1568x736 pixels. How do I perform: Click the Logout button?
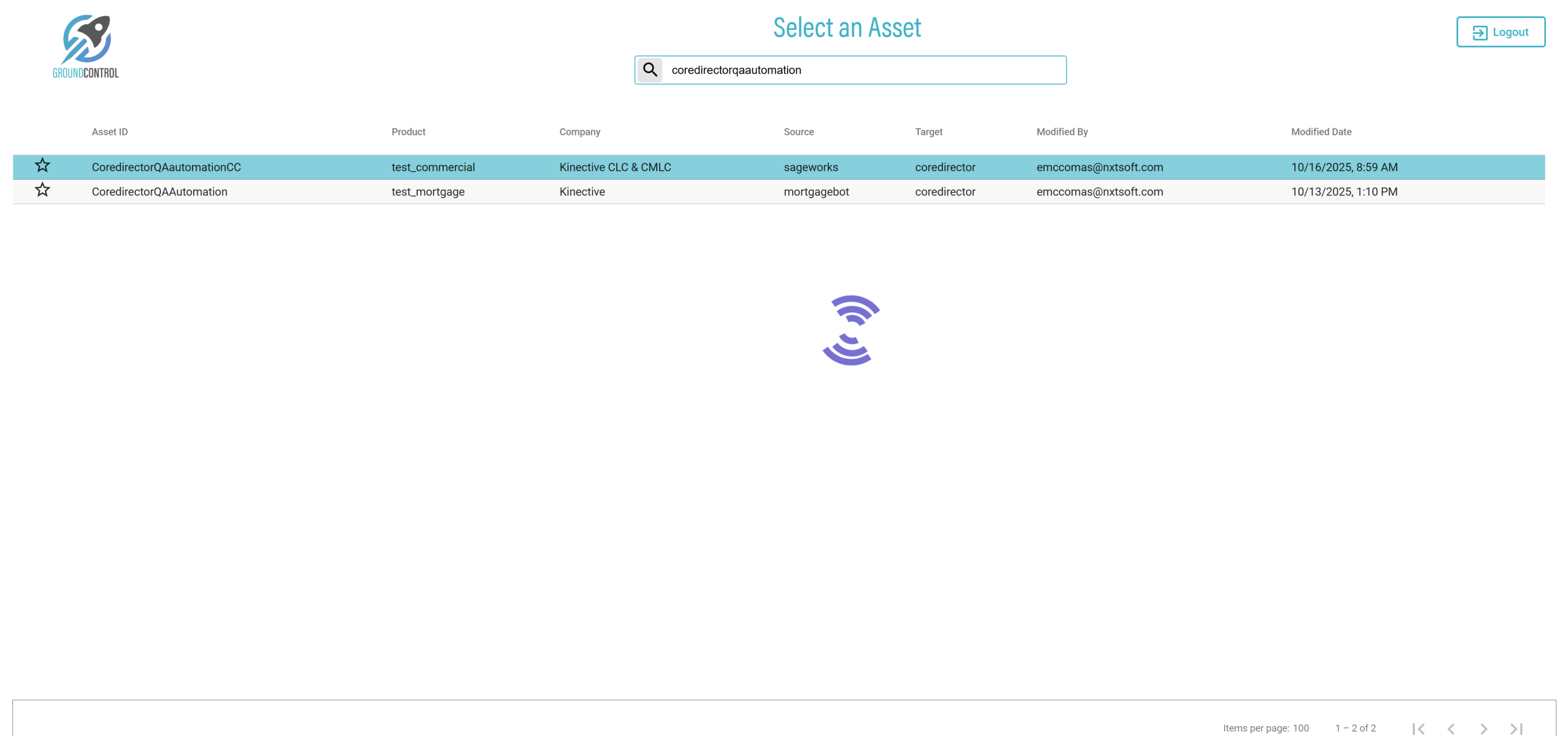(1500, 32)
